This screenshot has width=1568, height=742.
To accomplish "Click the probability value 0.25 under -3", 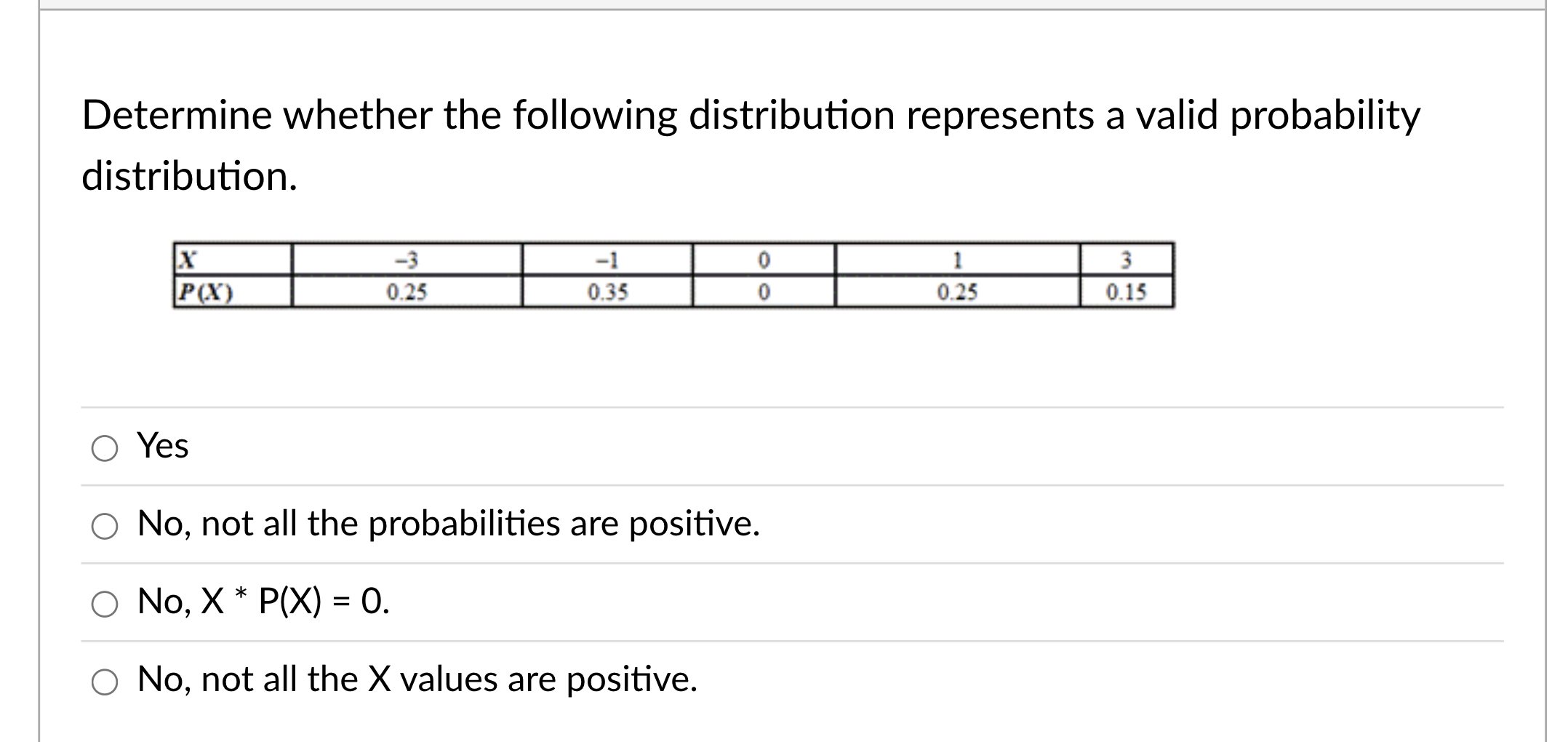I will click(x=404, y=291).
